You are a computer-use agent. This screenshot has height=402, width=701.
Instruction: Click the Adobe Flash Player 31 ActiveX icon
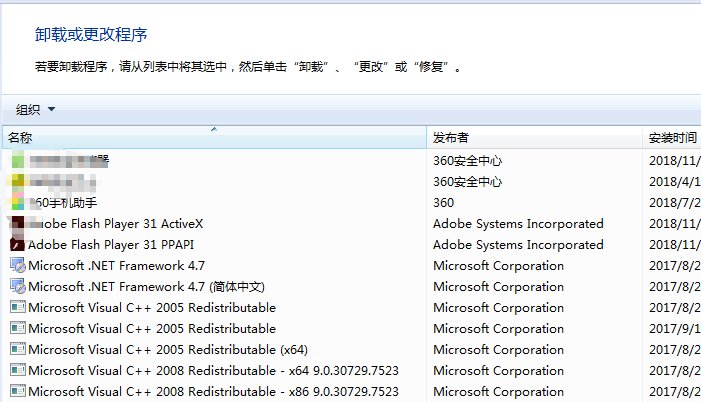(x=18, y=224)
